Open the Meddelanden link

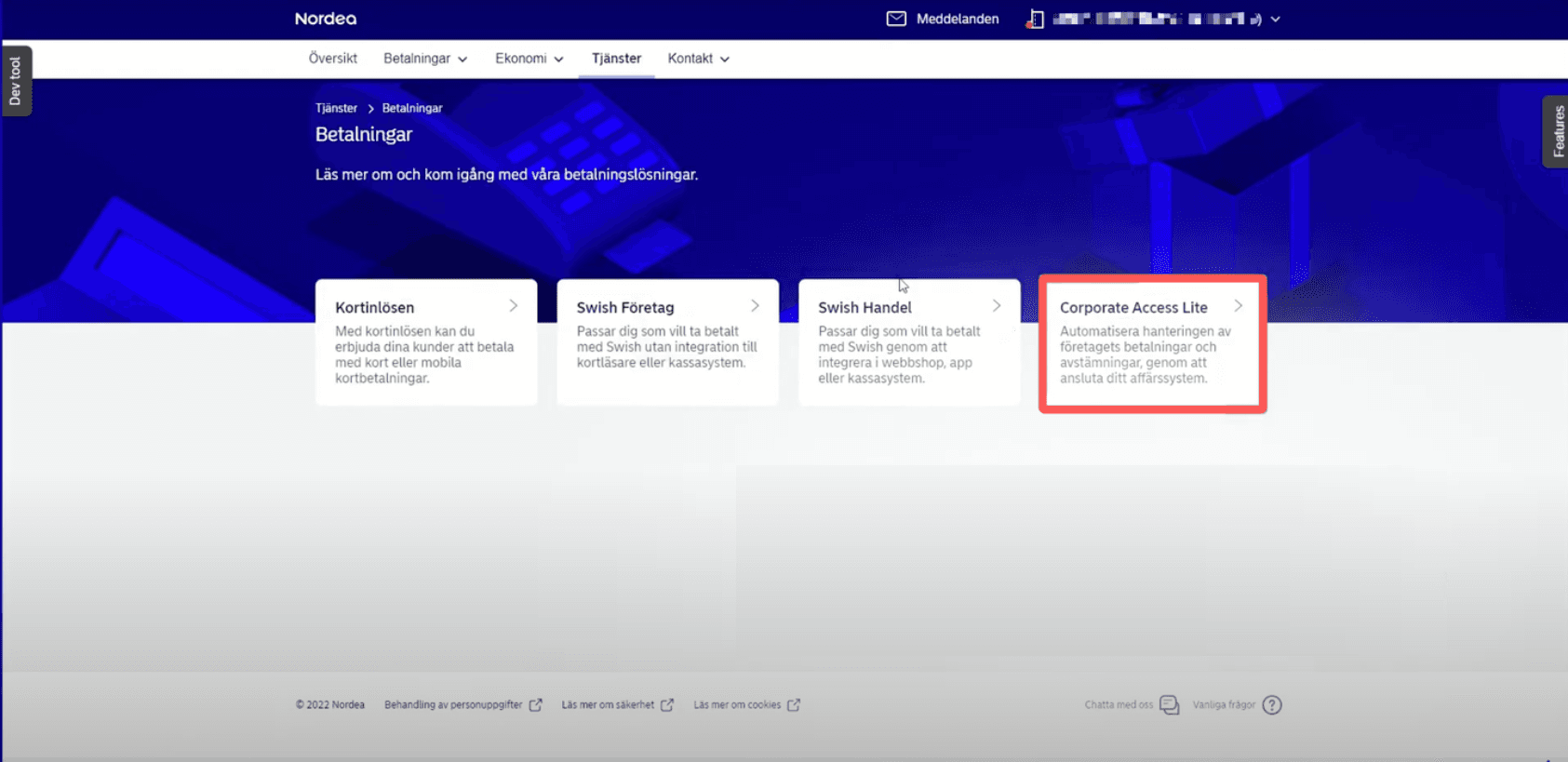(958, 19)
